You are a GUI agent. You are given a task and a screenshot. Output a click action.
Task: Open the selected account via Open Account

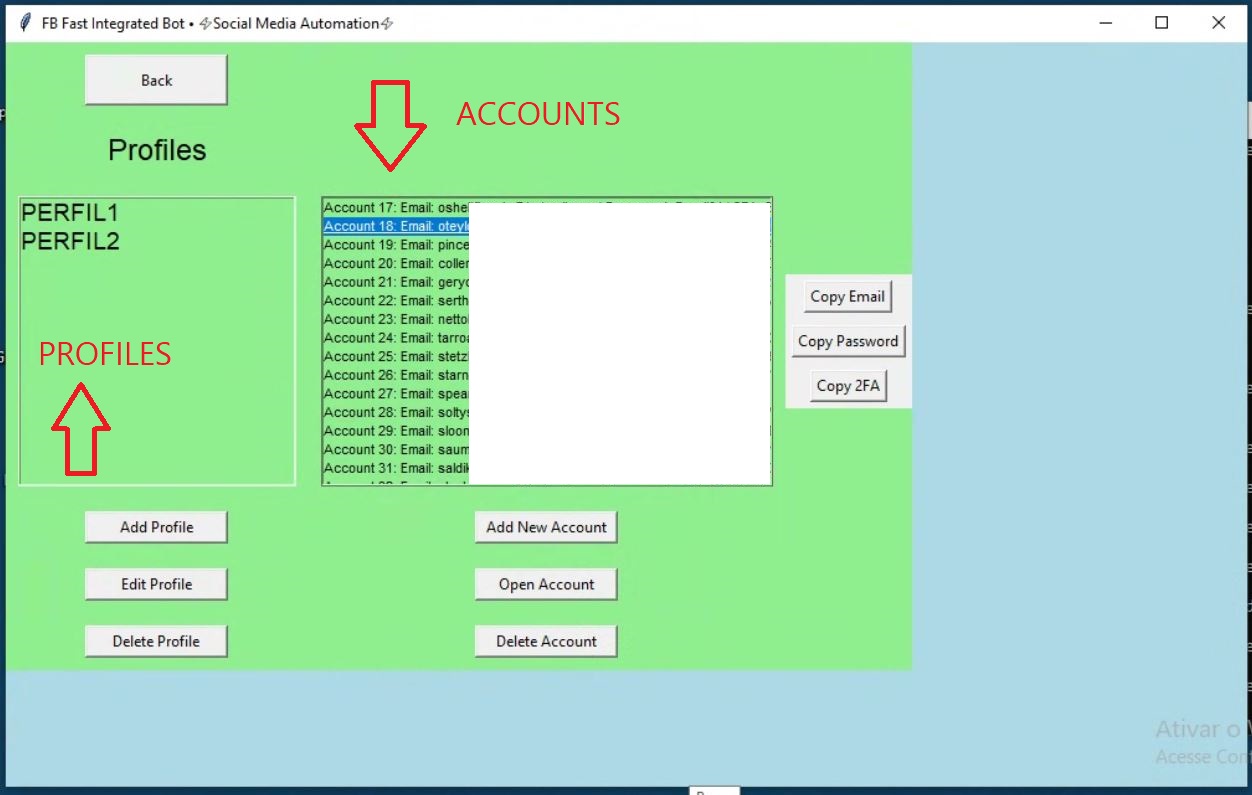point(546,584)
